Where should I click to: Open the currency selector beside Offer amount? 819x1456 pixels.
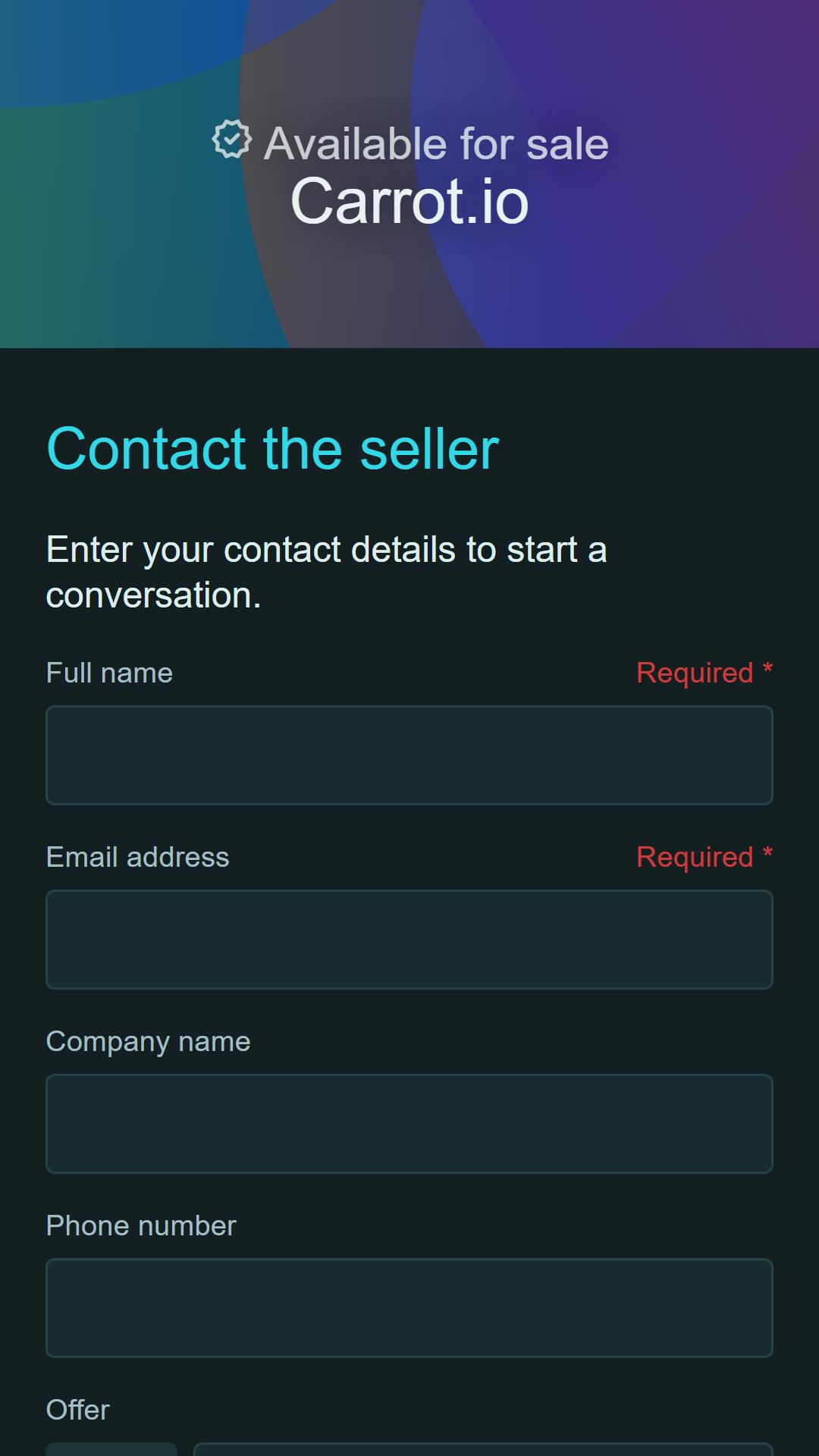pyautogui.click(x=111, y=1449)
